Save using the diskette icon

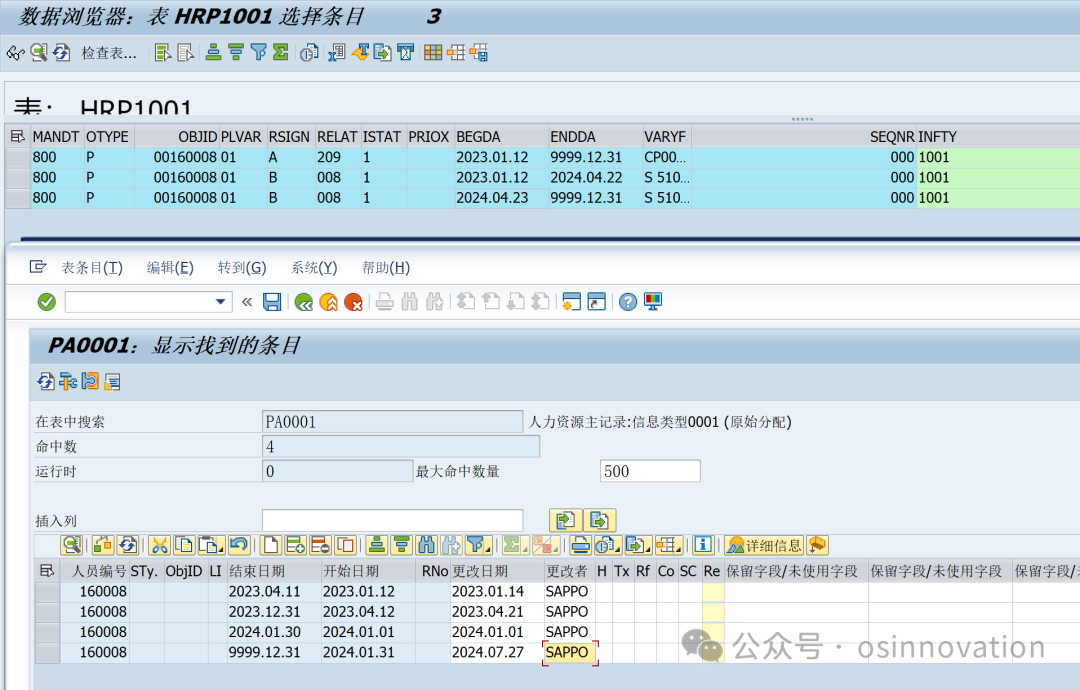271,301
